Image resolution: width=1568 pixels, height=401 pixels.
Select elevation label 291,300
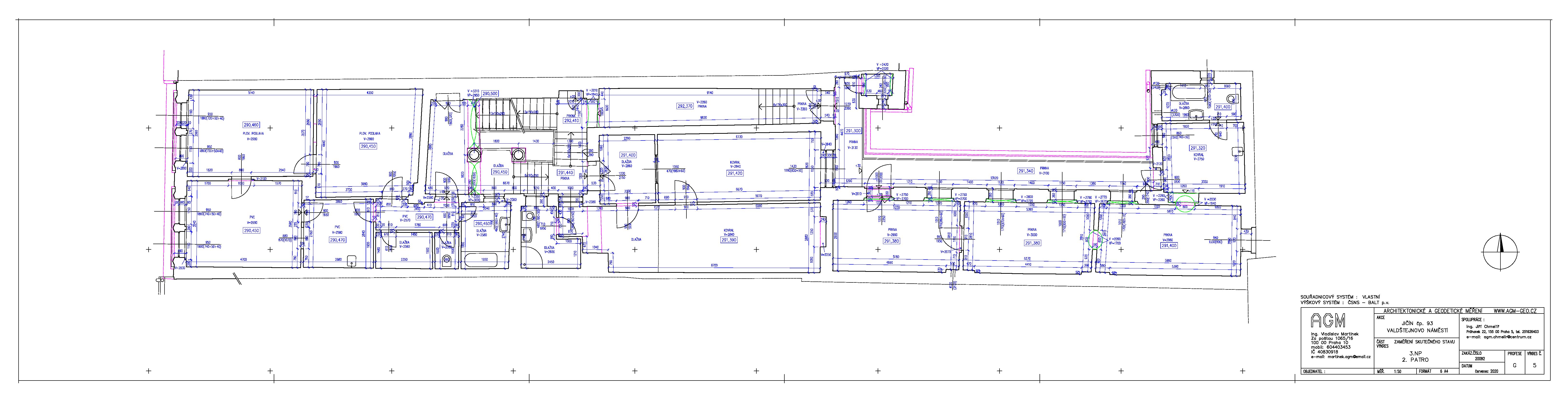click(853, 131)
